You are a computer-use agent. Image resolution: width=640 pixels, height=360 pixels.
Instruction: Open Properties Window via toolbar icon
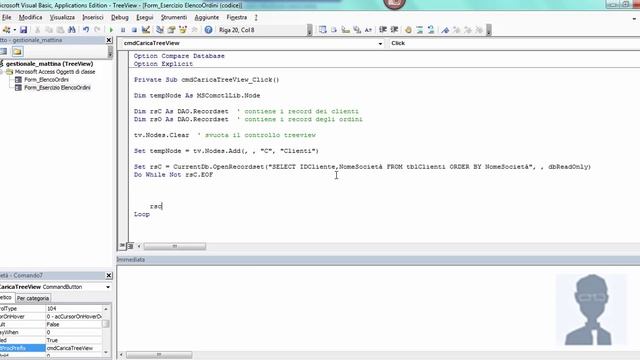pyautogui.click(x=171, y=30)
